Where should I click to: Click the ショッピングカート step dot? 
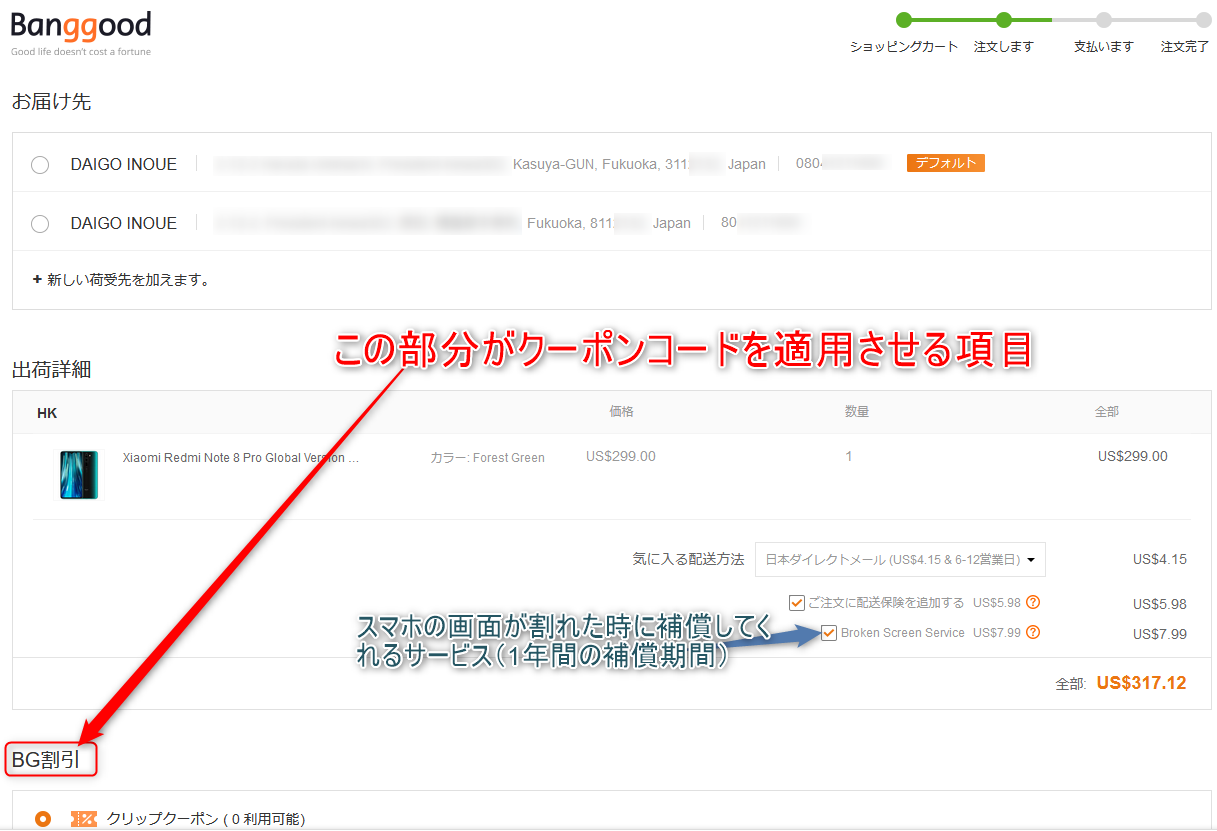[x=904, y=19]
